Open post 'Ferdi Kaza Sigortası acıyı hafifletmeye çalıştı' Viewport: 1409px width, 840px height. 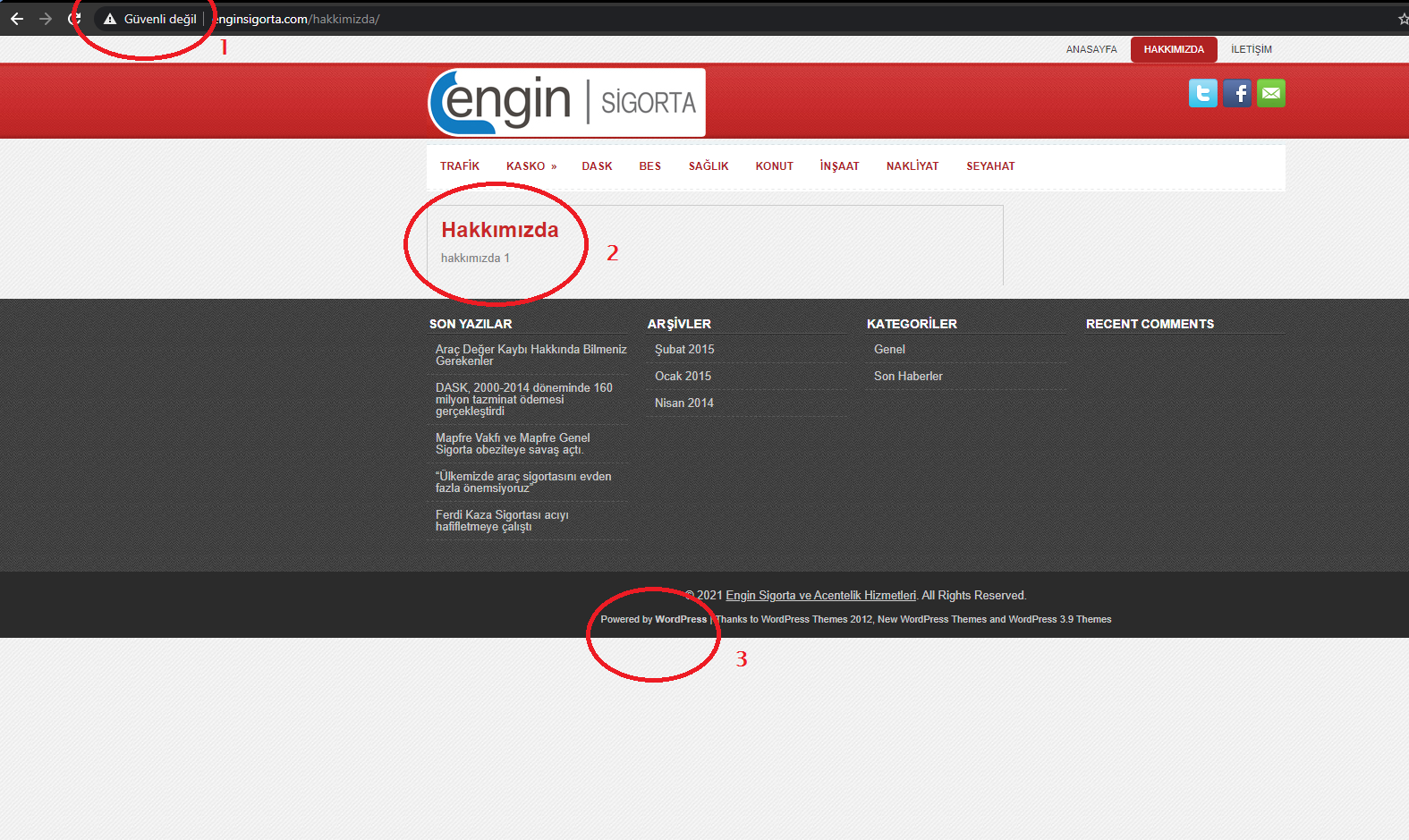(502, 521)
